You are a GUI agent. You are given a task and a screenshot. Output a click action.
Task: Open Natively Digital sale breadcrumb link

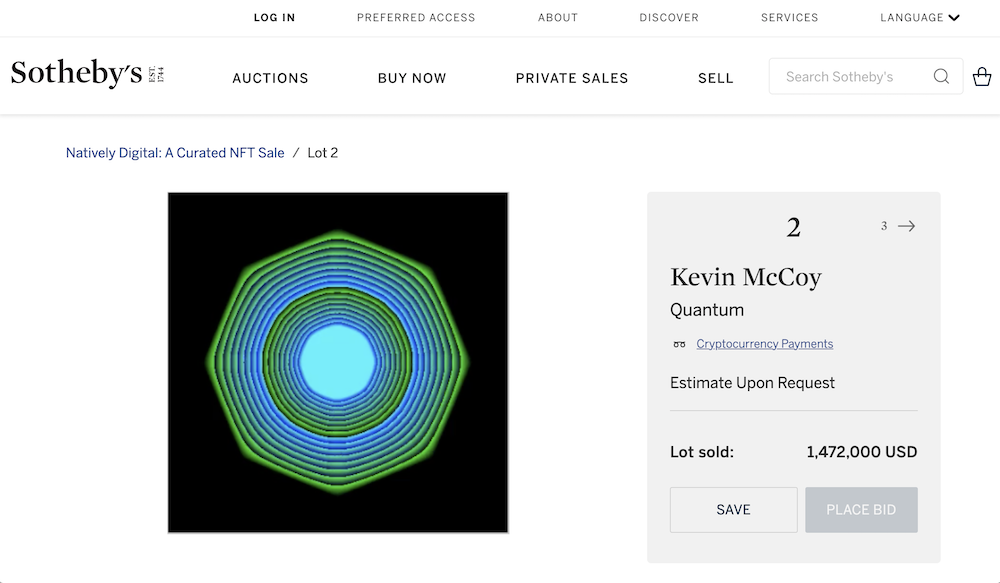(x=175, y=153)
